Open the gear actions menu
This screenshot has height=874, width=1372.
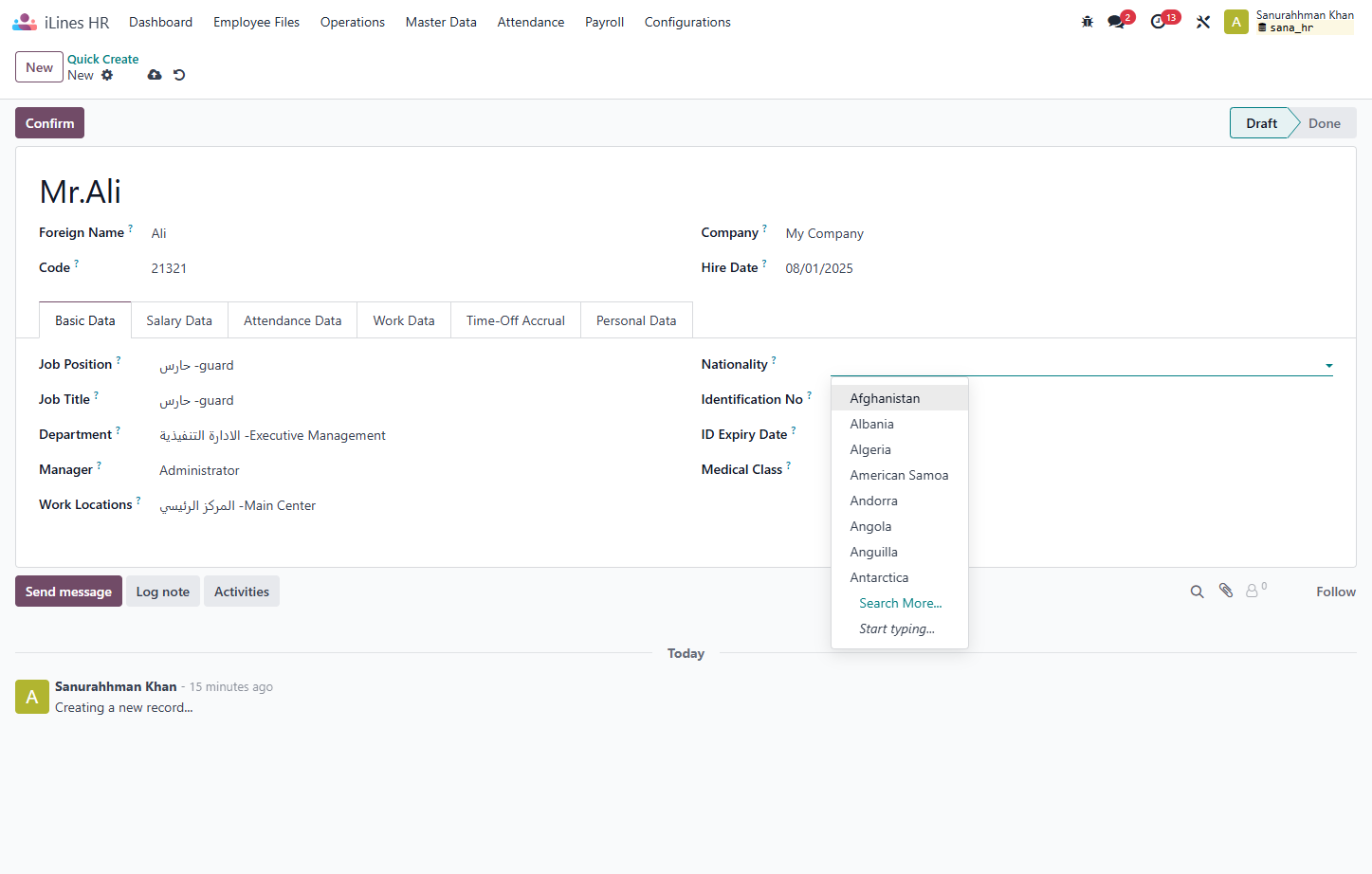107,75
